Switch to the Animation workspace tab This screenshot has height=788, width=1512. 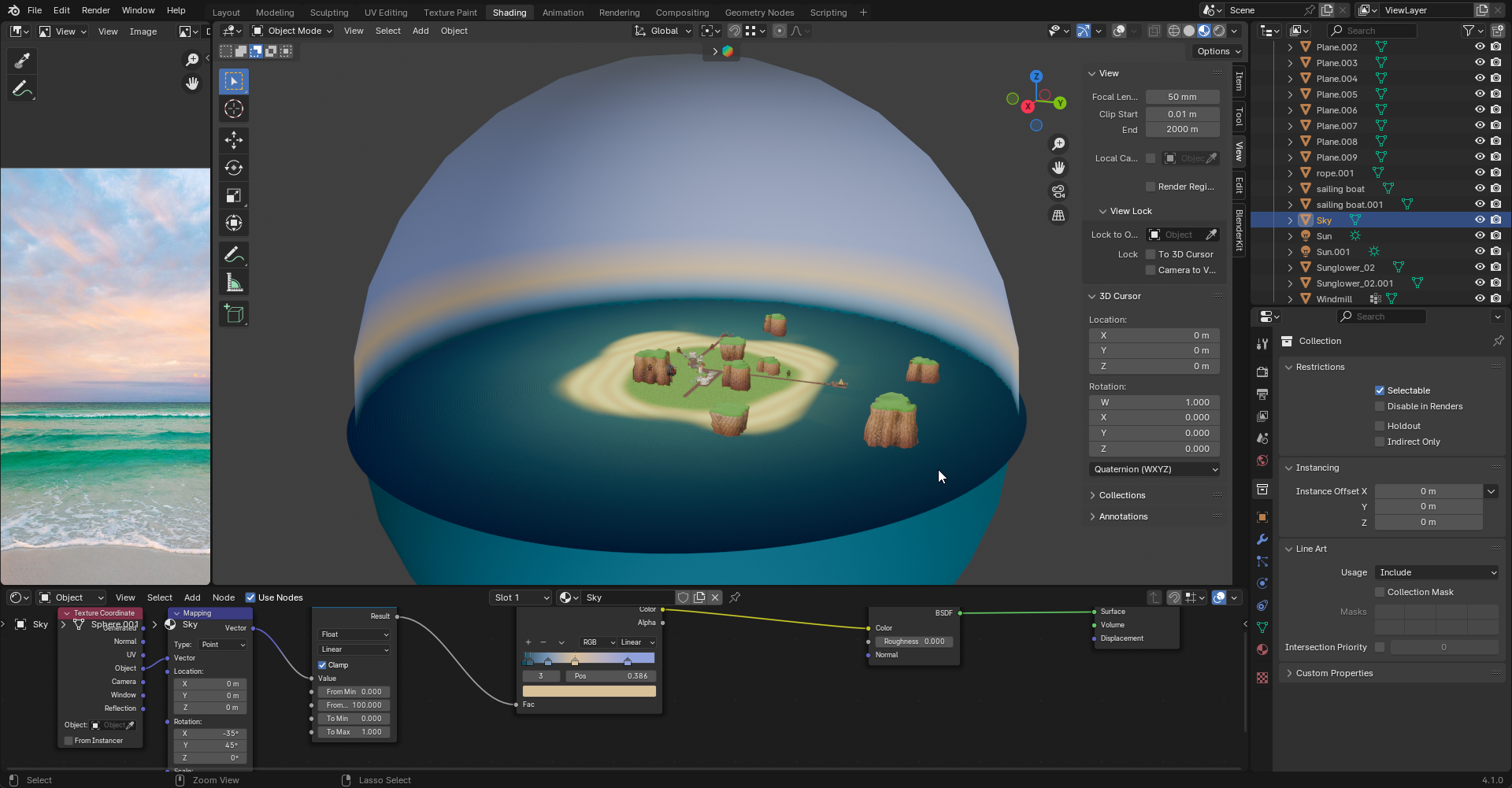(562, 13)
